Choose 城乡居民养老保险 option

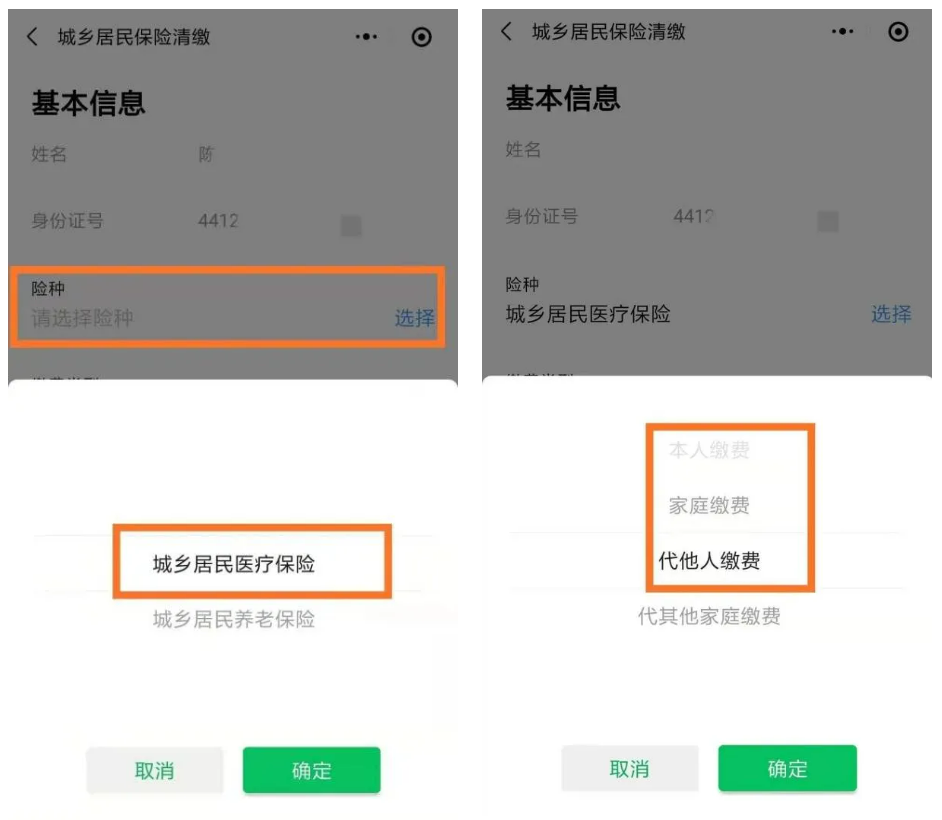pos(234,619)
